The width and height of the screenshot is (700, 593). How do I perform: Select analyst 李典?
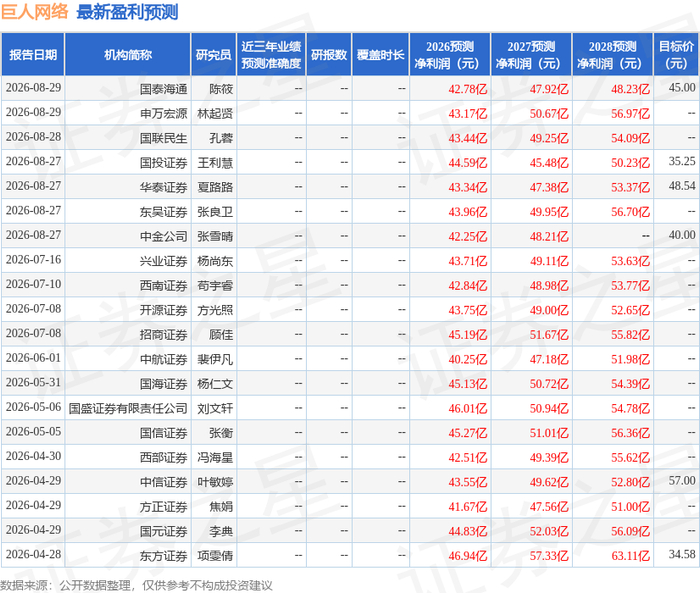tap(221, 531)
